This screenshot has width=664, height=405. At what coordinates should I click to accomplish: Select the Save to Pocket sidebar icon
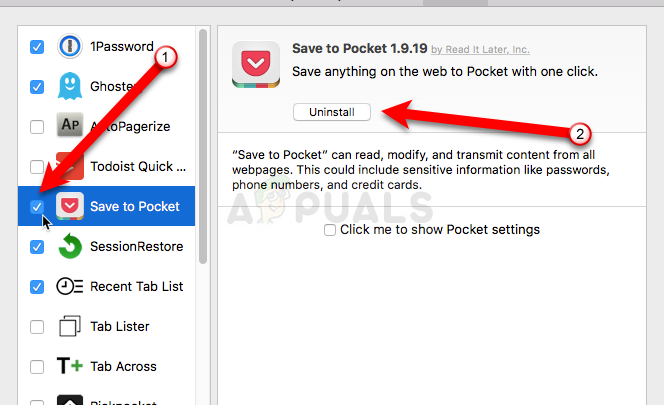click(70, 207)
